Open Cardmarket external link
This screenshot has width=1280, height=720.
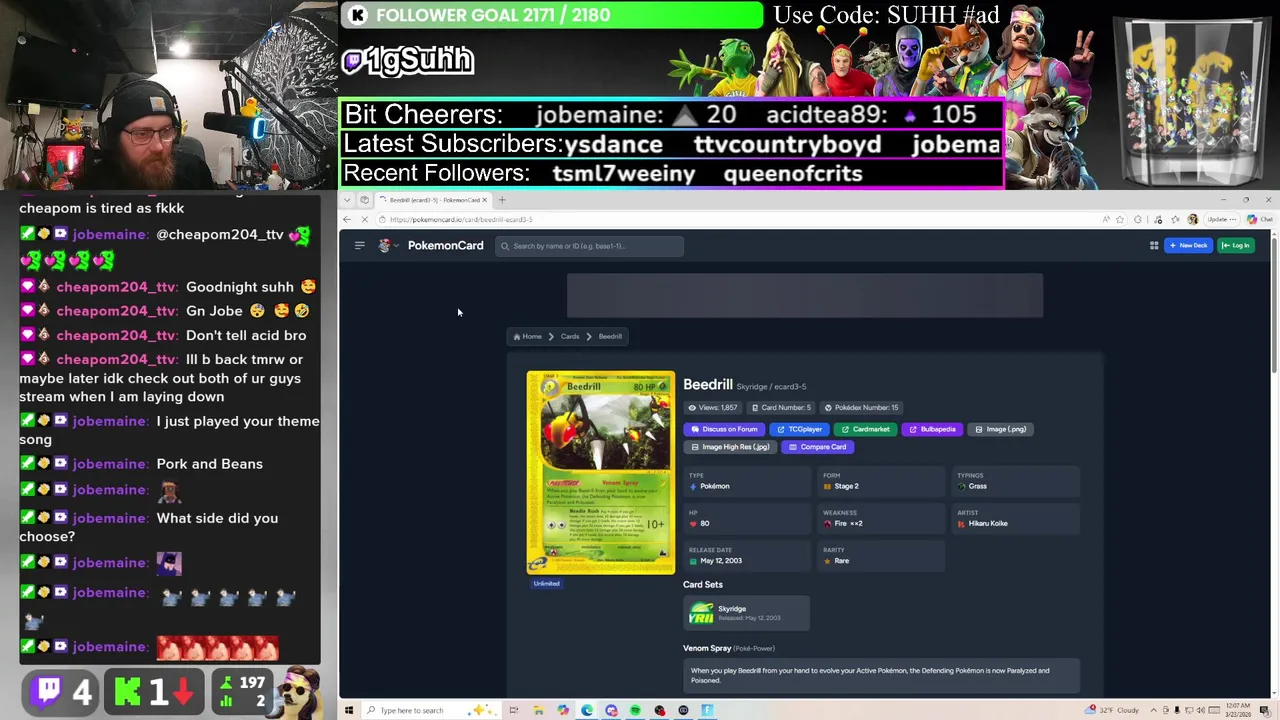coord(865,430)
